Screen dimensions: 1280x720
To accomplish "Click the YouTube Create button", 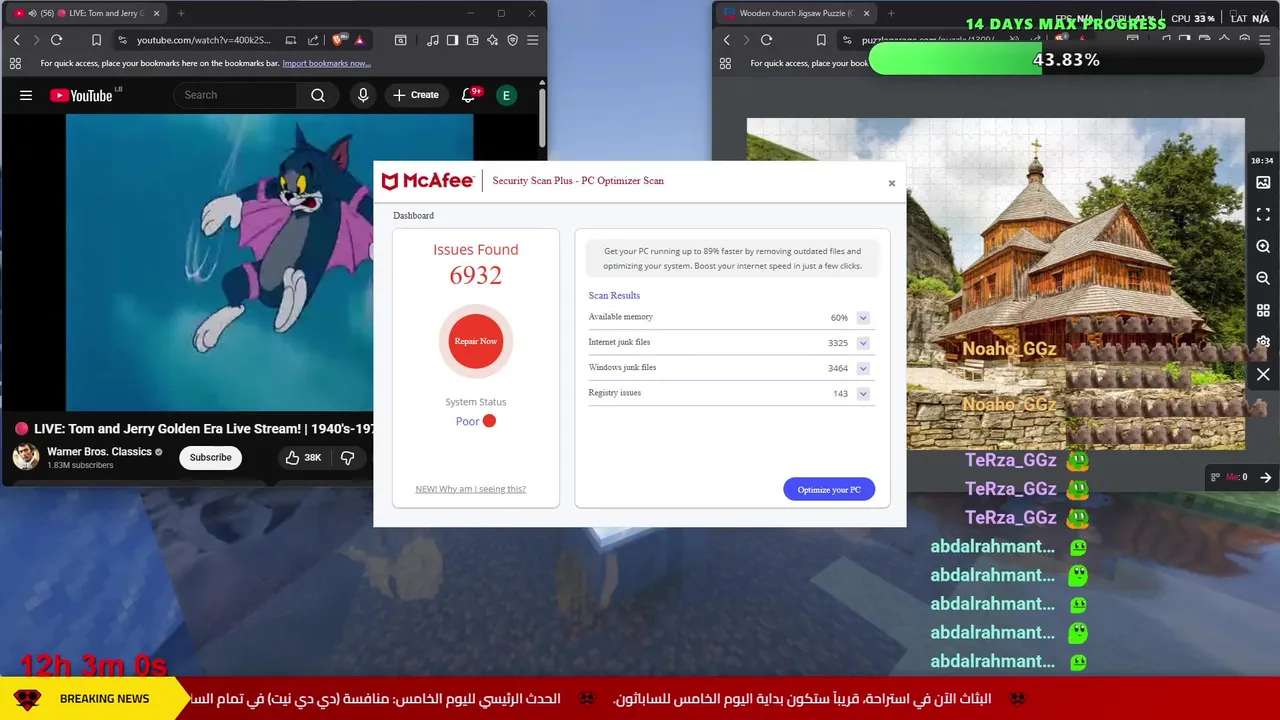I will (x=416, y=95).
